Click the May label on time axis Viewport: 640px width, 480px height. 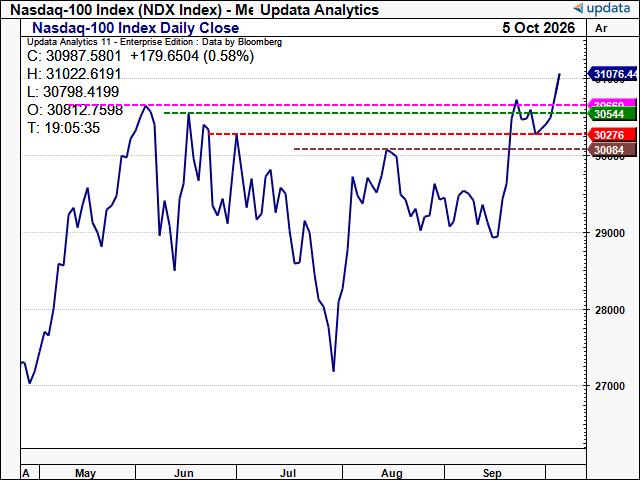[x=85, y=473]
